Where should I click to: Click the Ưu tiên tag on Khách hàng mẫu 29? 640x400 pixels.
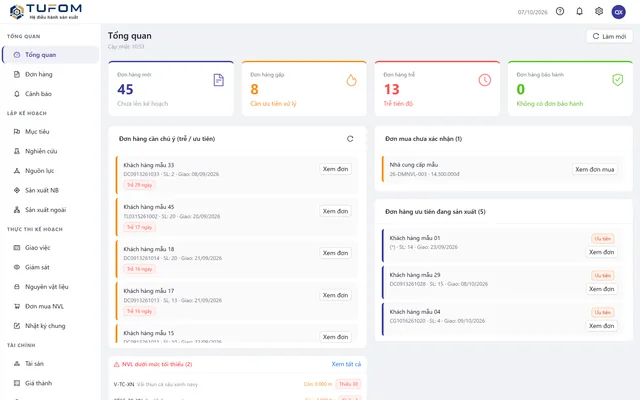click(603, 276)
